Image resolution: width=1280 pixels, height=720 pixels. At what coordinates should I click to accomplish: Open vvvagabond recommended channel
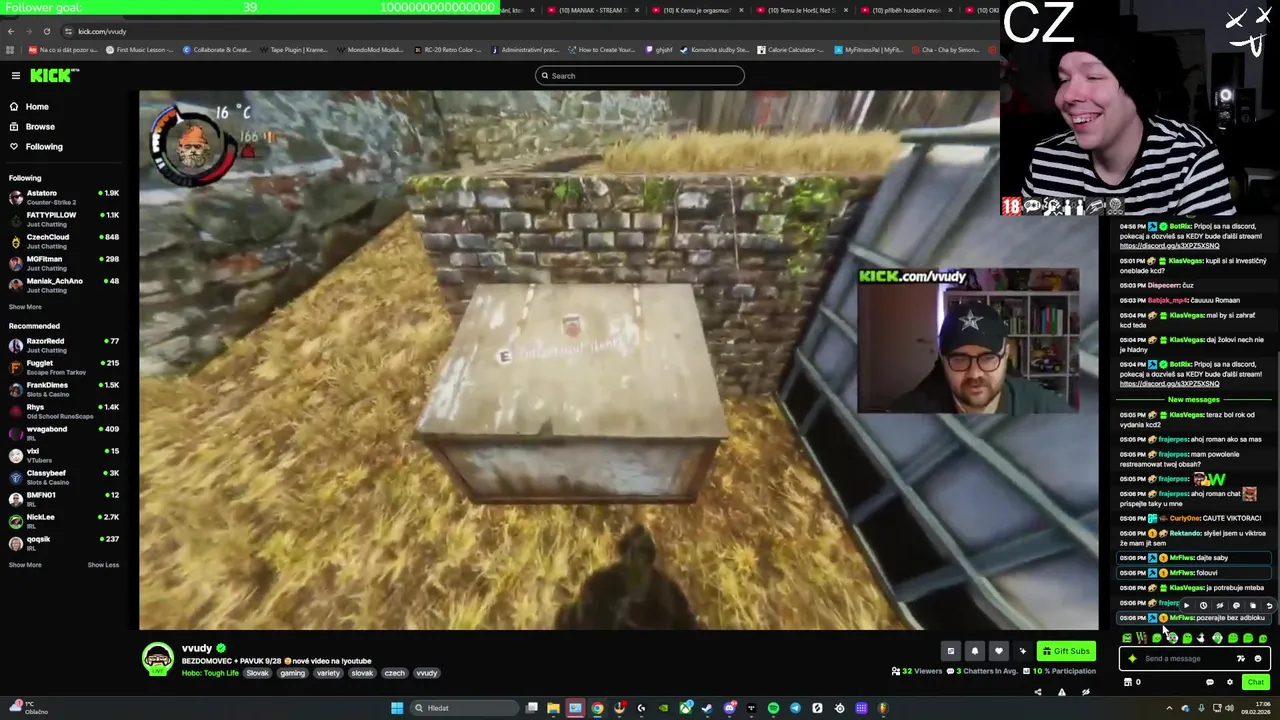click(64, 433)
